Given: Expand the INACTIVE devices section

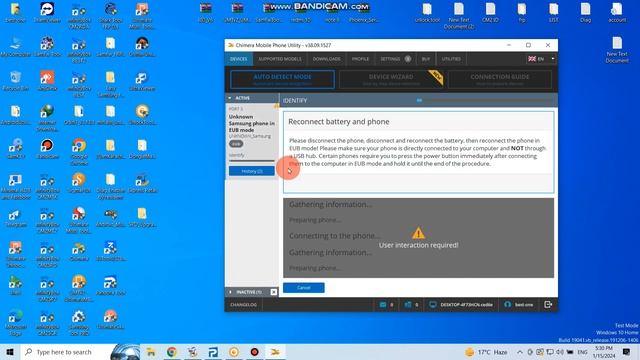Looking at the screenshot, I should coord(231,292).
